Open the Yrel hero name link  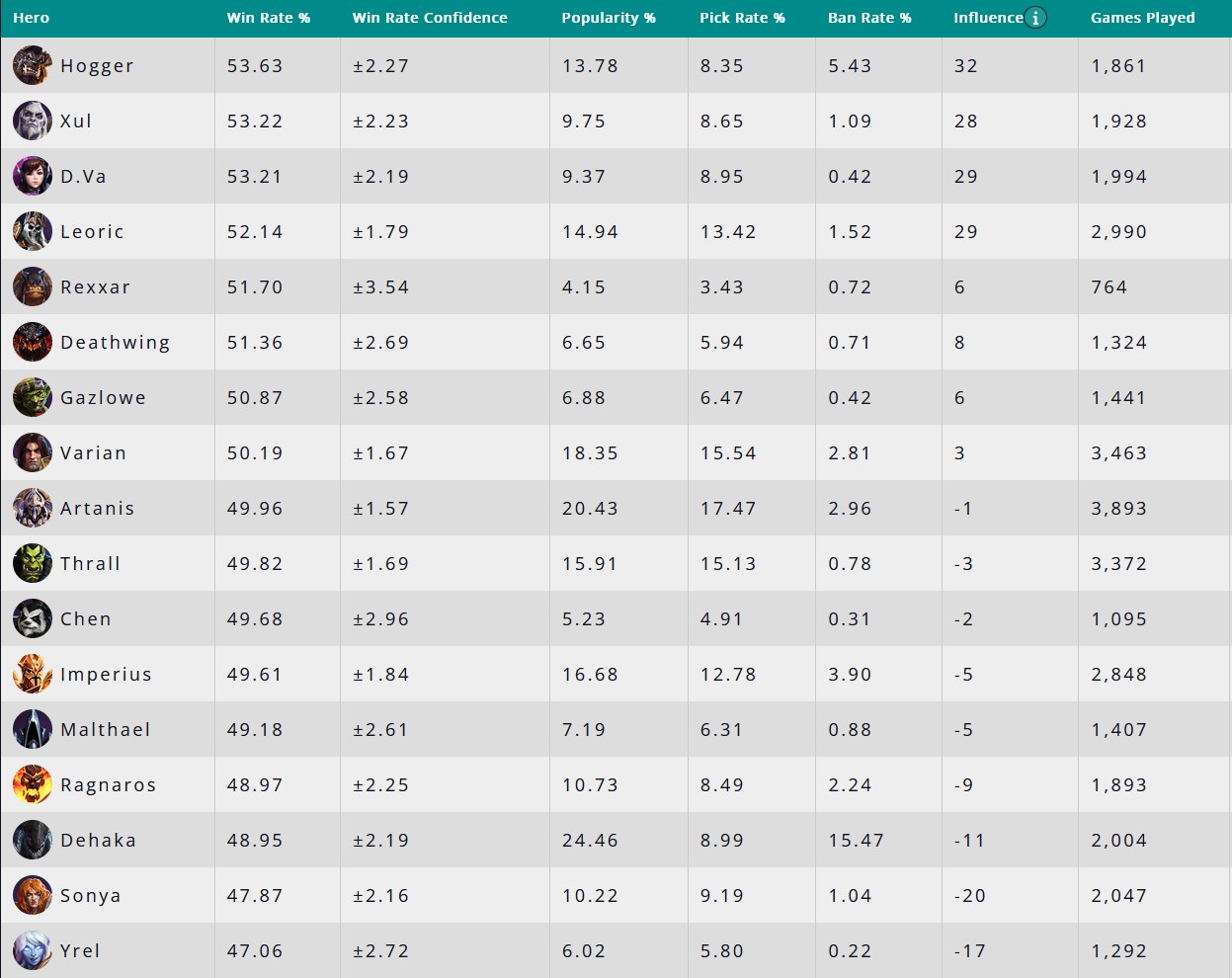tap(80, 951)
